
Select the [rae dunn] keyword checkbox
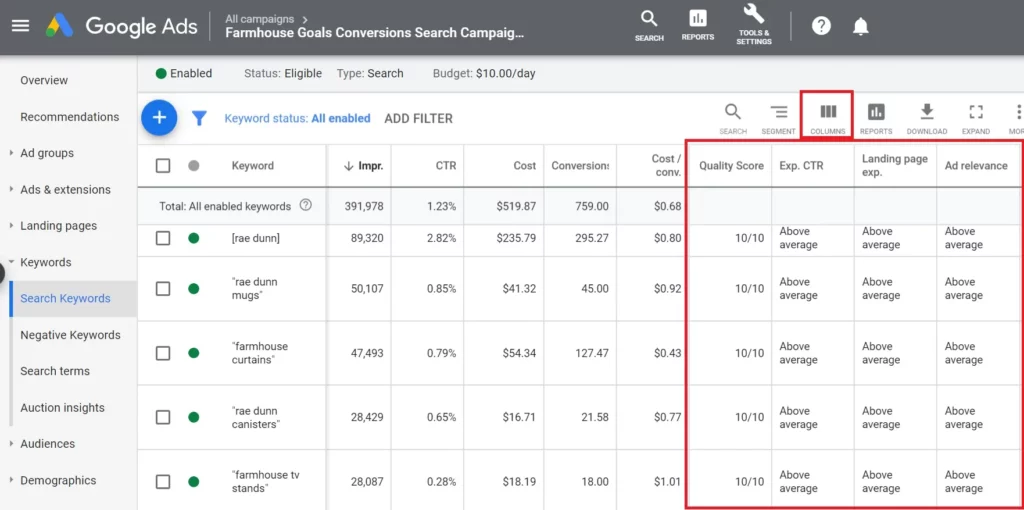[x=163, y=238]
